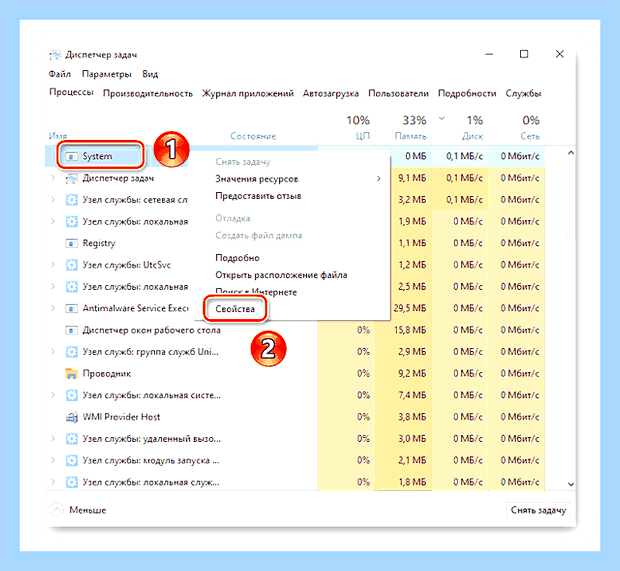Viewport: 620px width, 571px height.
Task: Click the gear icon for локальная систе... row
Action: [71, 395]
